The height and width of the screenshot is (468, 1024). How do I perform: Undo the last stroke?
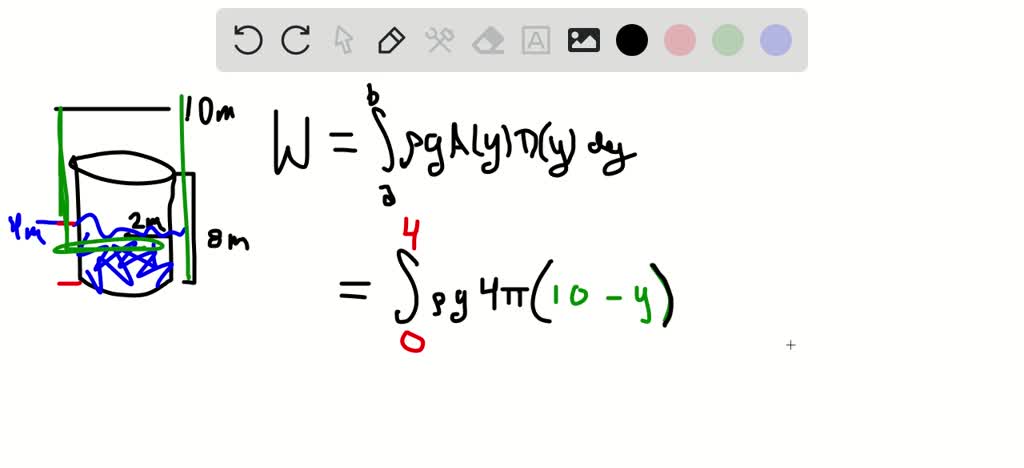(248, 40)
